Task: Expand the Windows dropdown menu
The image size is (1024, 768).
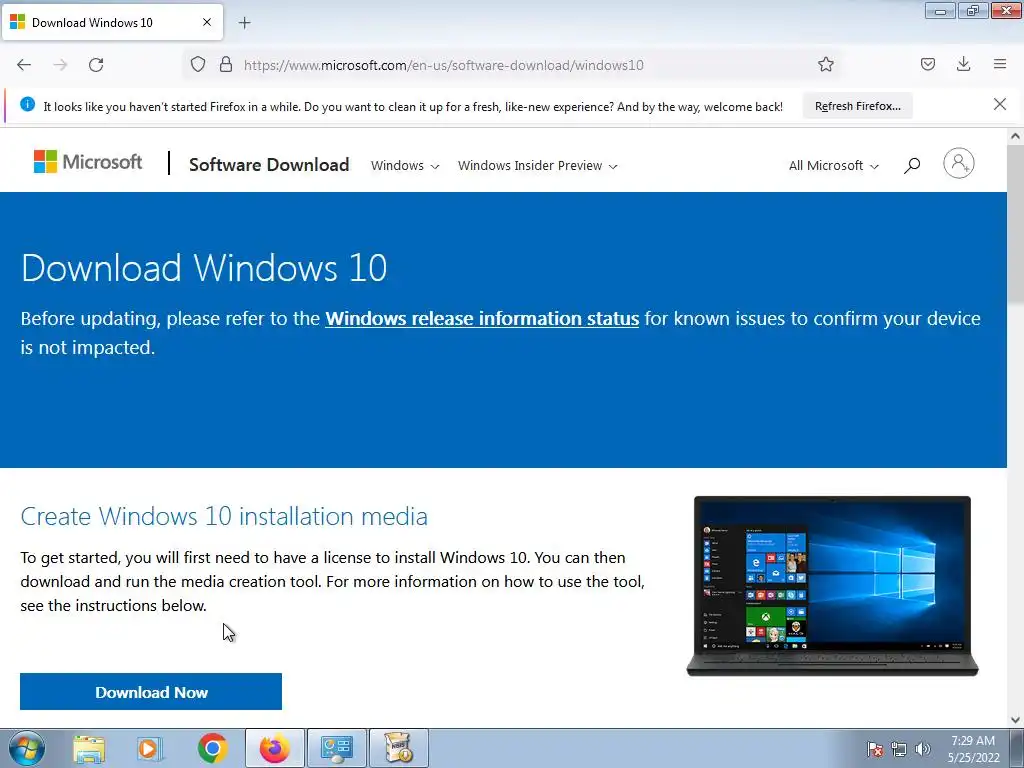Action: [405, 166]
